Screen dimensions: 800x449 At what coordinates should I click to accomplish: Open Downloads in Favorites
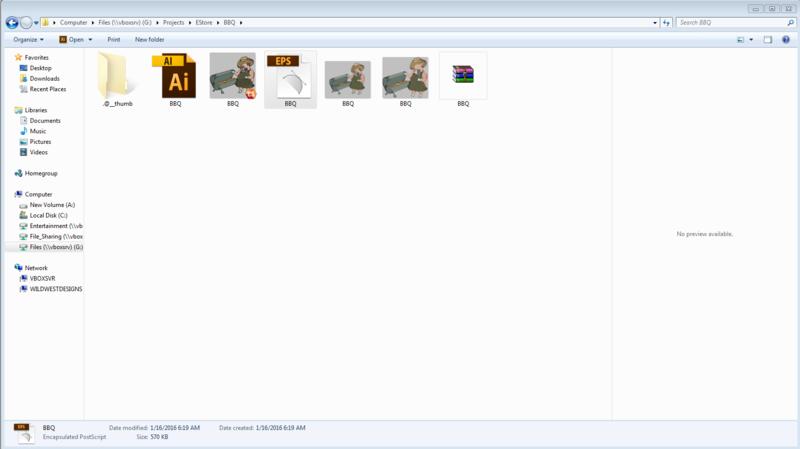click(x=44, y=79)
